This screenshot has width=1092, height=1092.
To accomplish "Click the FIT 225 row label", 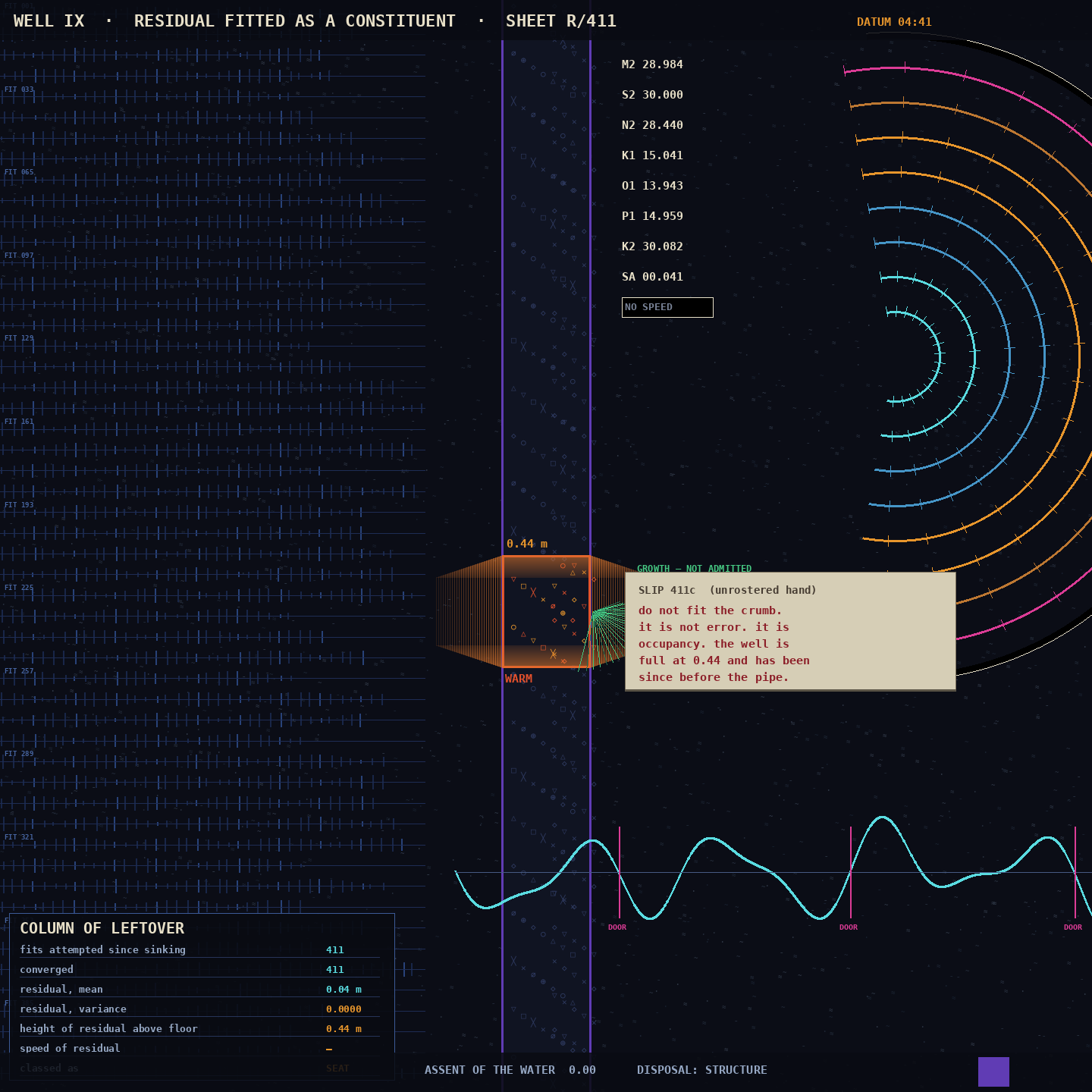I will pos(19,588).
